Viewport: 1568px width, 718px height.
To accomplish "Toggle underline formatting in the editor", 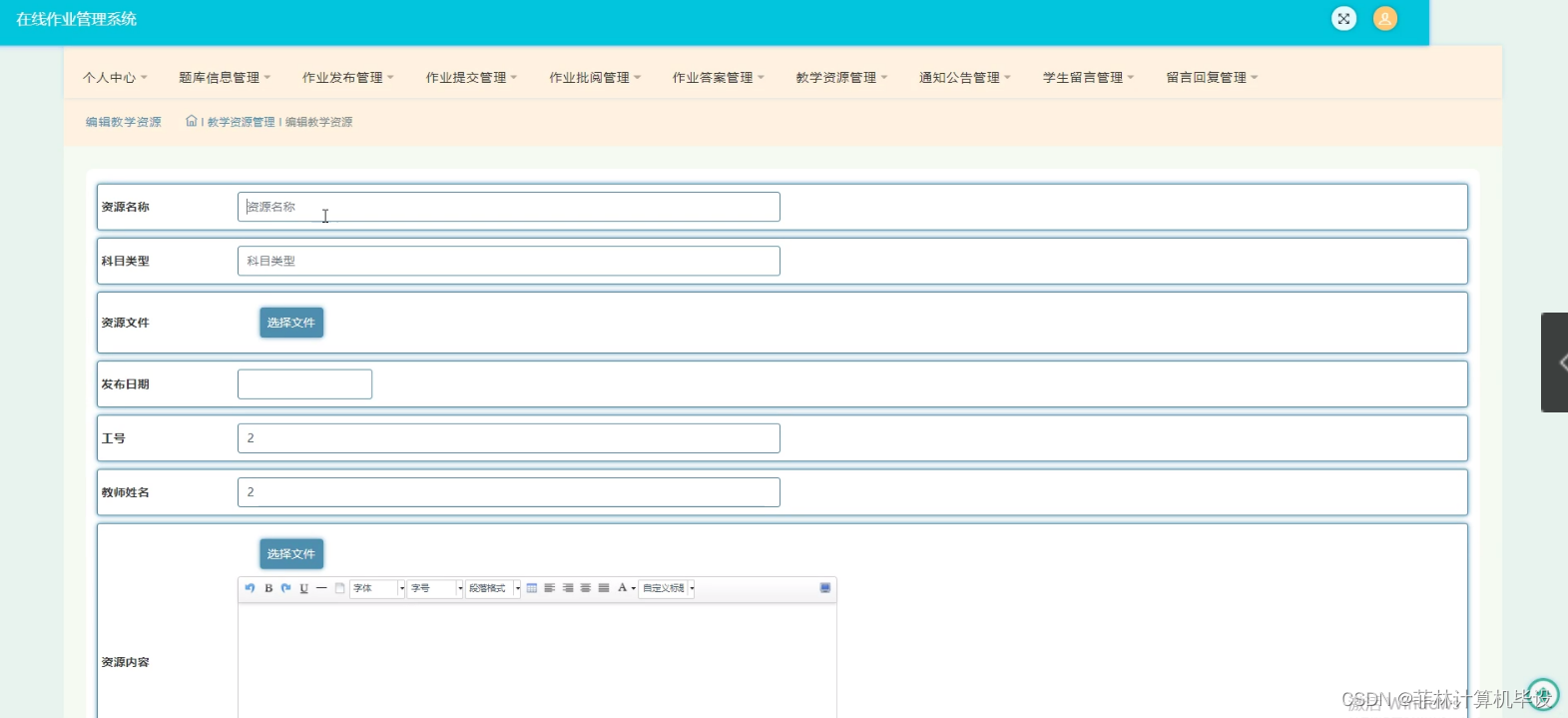I will pyautogui.click(x=303, y=588).
